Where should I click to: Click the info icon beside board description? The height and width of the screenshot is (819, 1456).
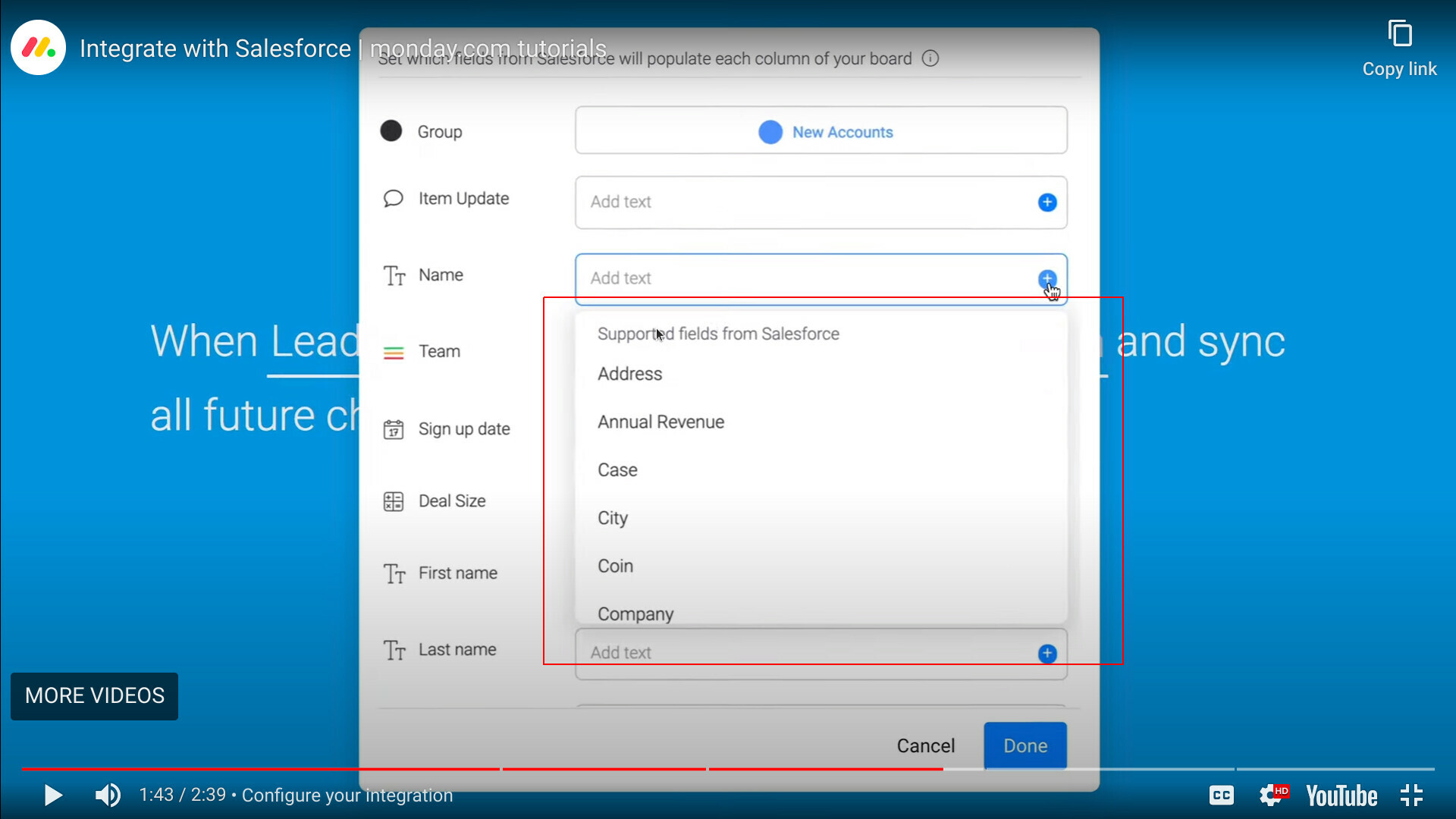tap(930, 58)
